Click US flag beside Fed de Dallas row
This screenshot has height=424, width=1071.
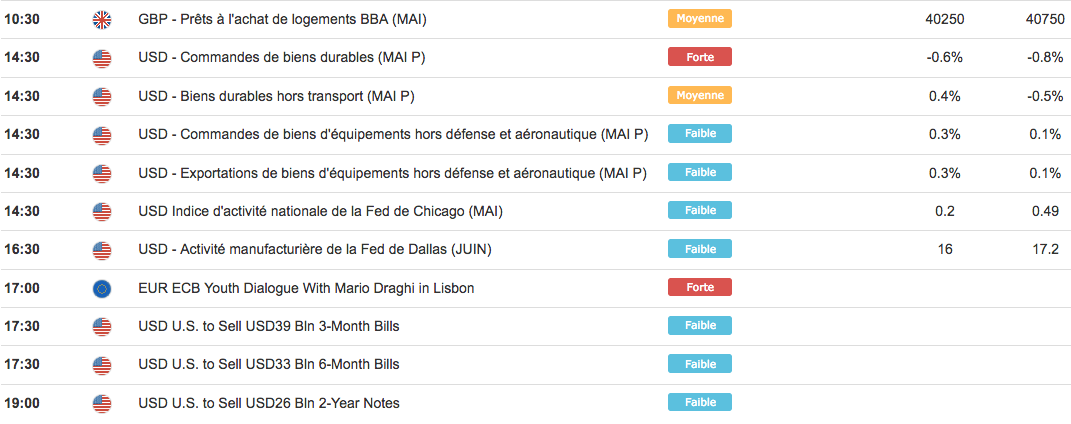(102, 249)
